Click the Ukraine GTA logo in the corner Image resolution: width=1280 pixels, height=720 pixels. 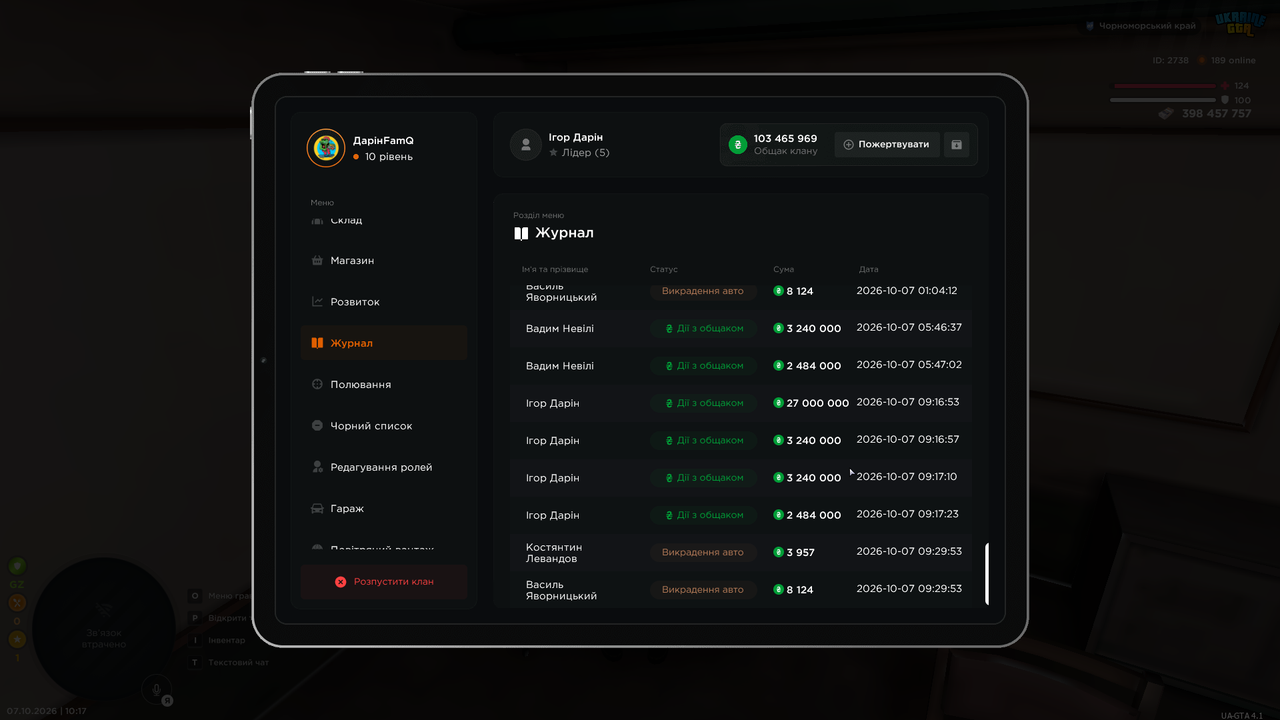(x=1239, y=23)
